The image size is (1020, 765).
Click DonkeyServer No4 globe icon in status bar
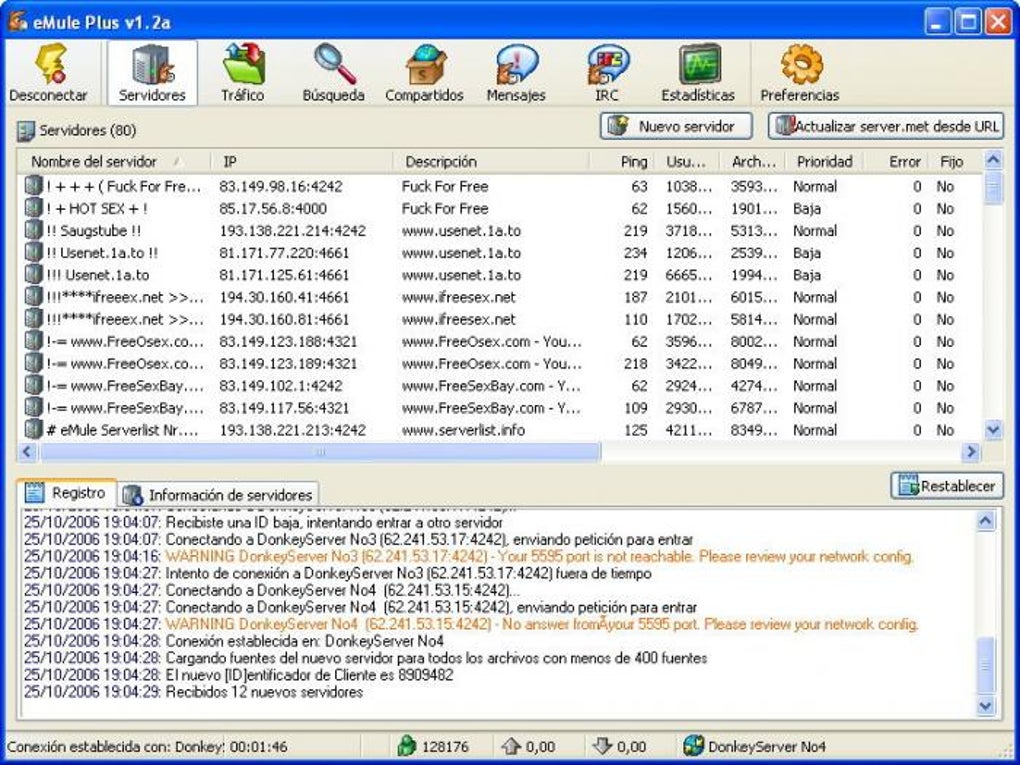click(x=693, y=745)
